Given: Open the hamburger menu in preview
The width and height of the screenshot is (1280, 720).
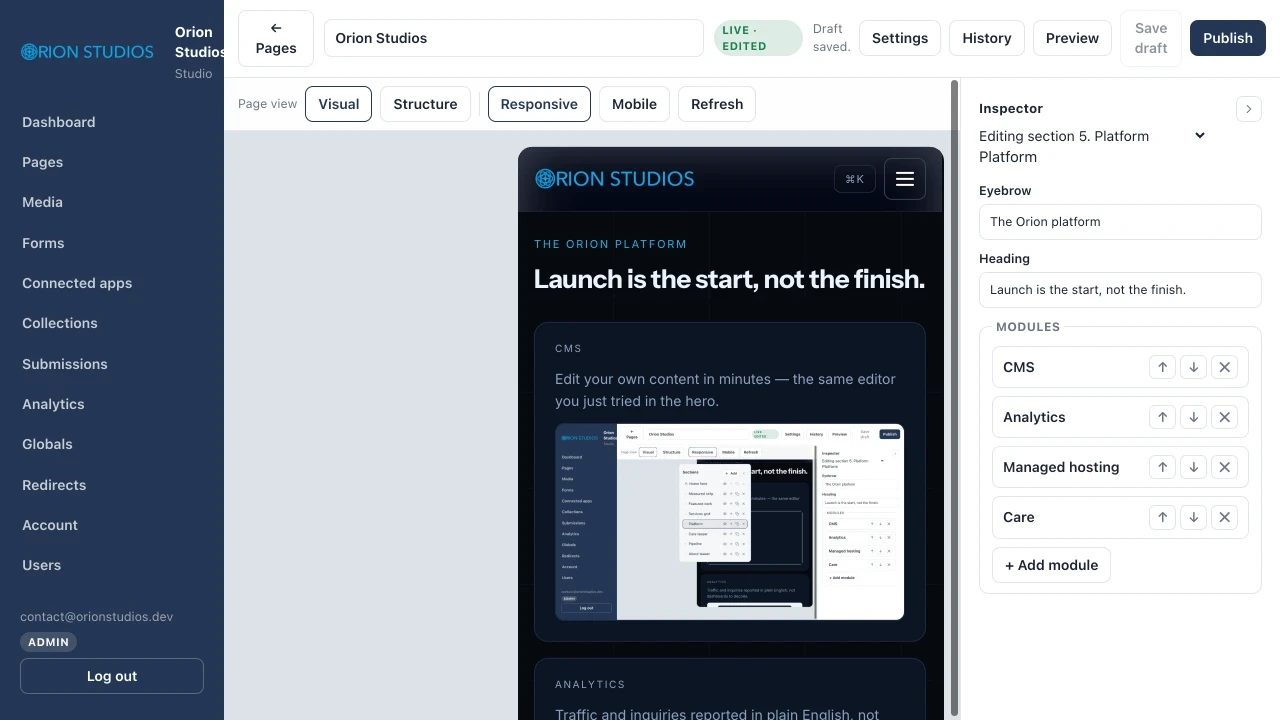Looking at the screenshot, I should (x=905, y=179).
